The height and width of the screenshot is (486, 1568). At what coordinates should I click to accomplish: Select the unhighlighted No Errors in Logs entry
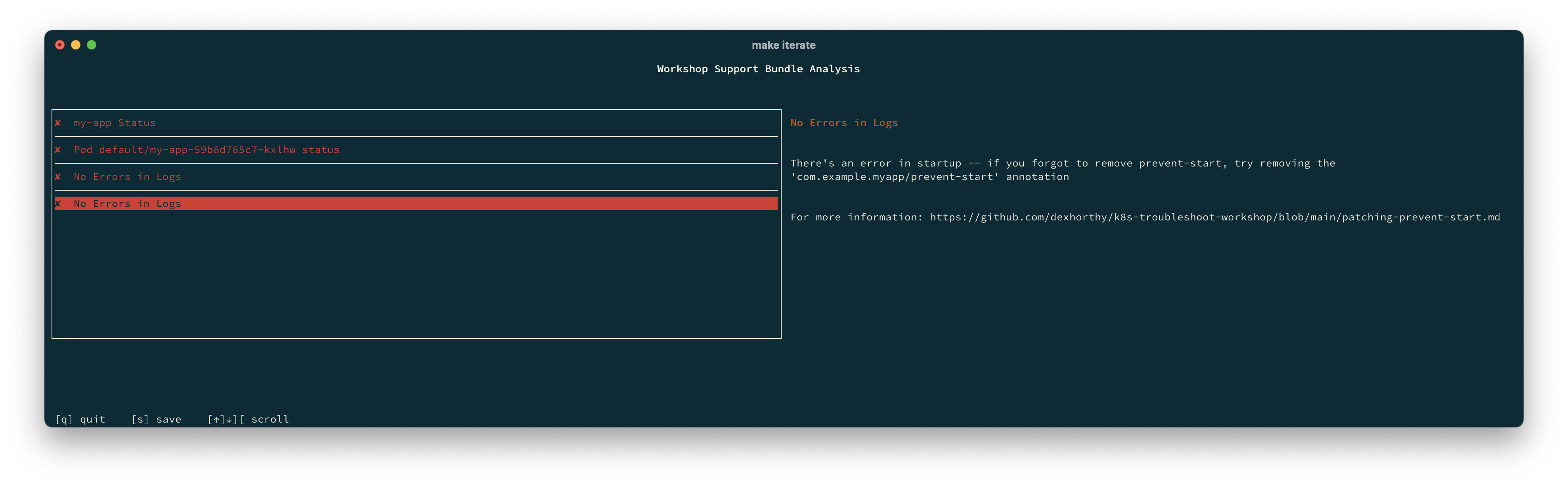tap(127, 177)
